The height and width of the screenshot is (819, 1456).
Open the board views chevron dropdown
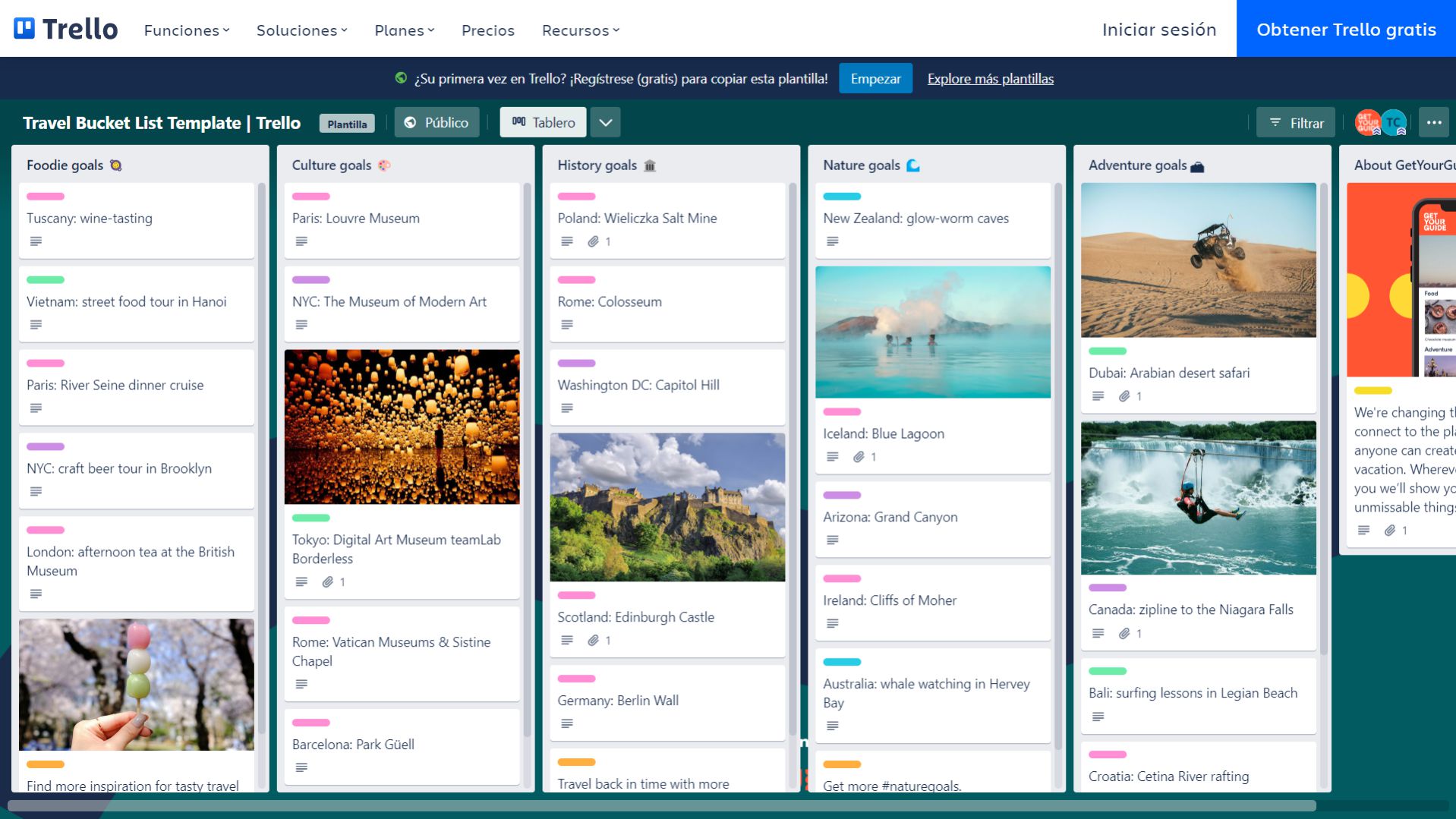[x=605, y=122]
